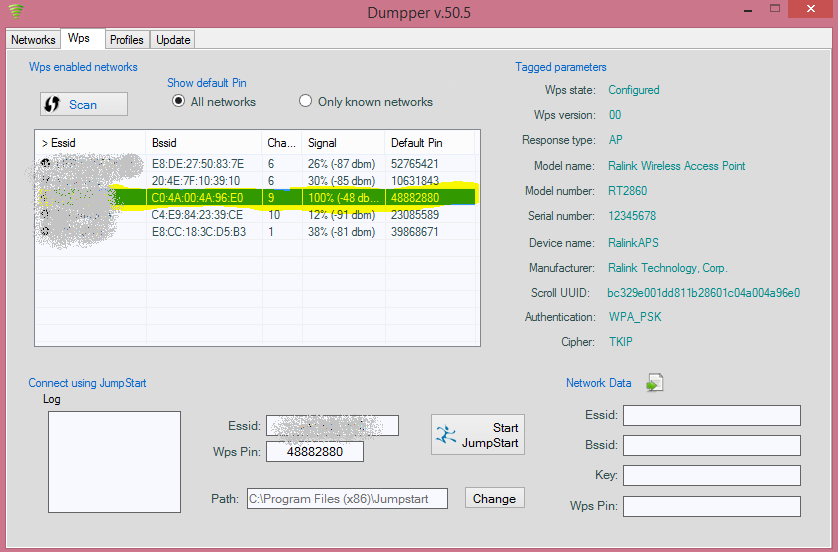
Task: Open the Profiles tab
Action: tap(127, 40)
